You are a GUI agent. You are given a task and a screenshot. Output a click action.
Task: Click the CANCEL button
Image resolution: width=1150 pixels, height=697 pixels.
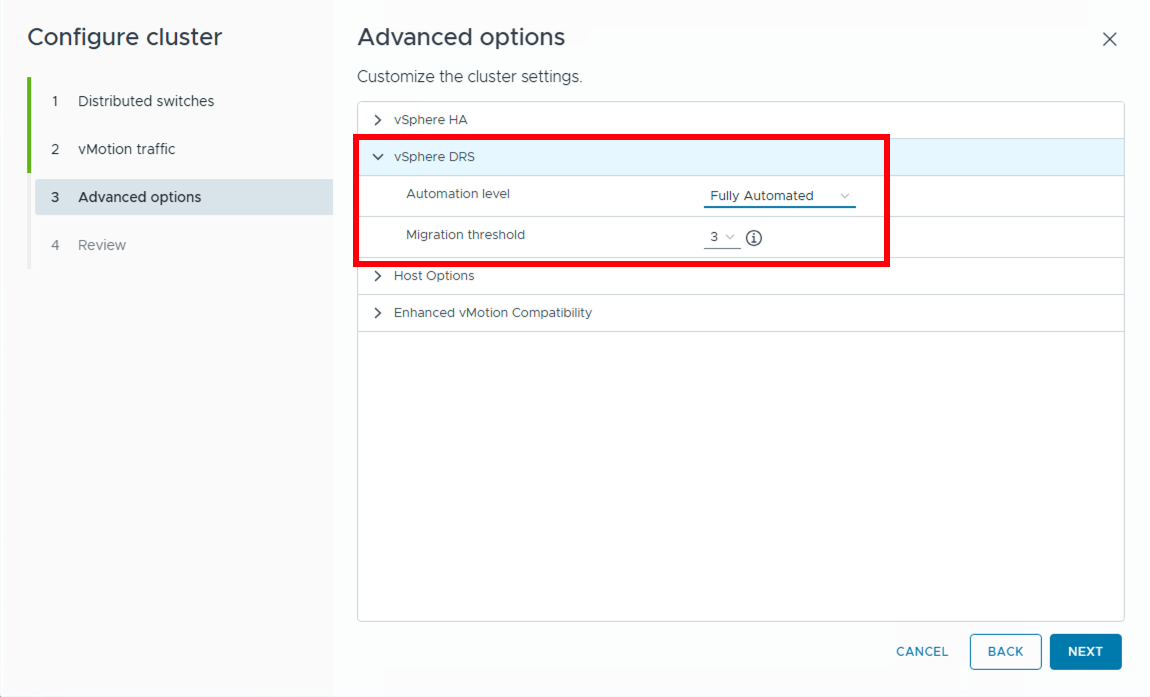pyautogui.click(x=922, y=652)
